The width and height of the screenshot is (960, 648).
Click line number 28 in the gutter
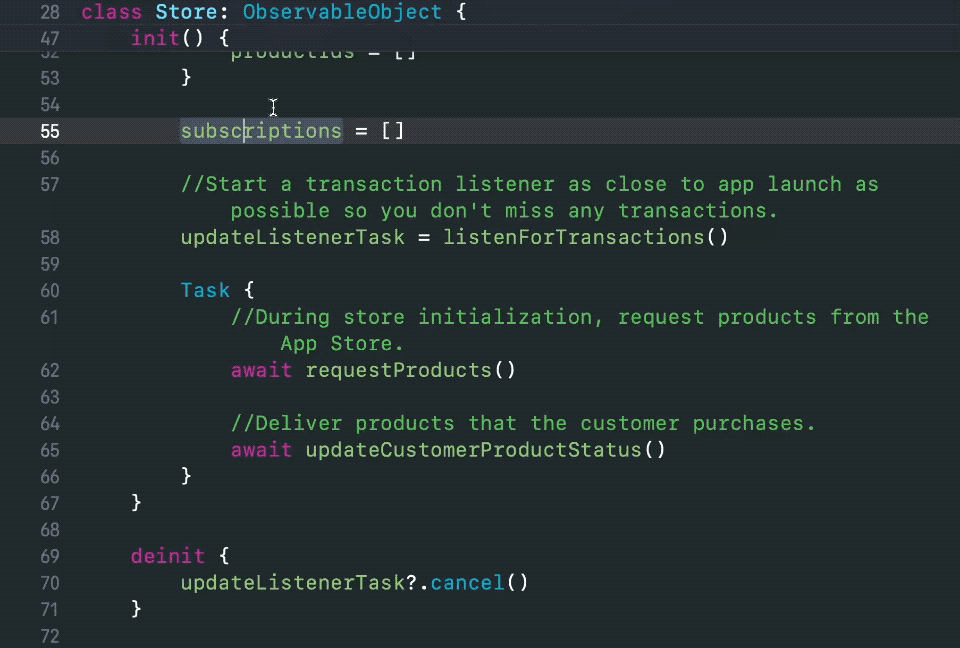click(x=50, y=12)
